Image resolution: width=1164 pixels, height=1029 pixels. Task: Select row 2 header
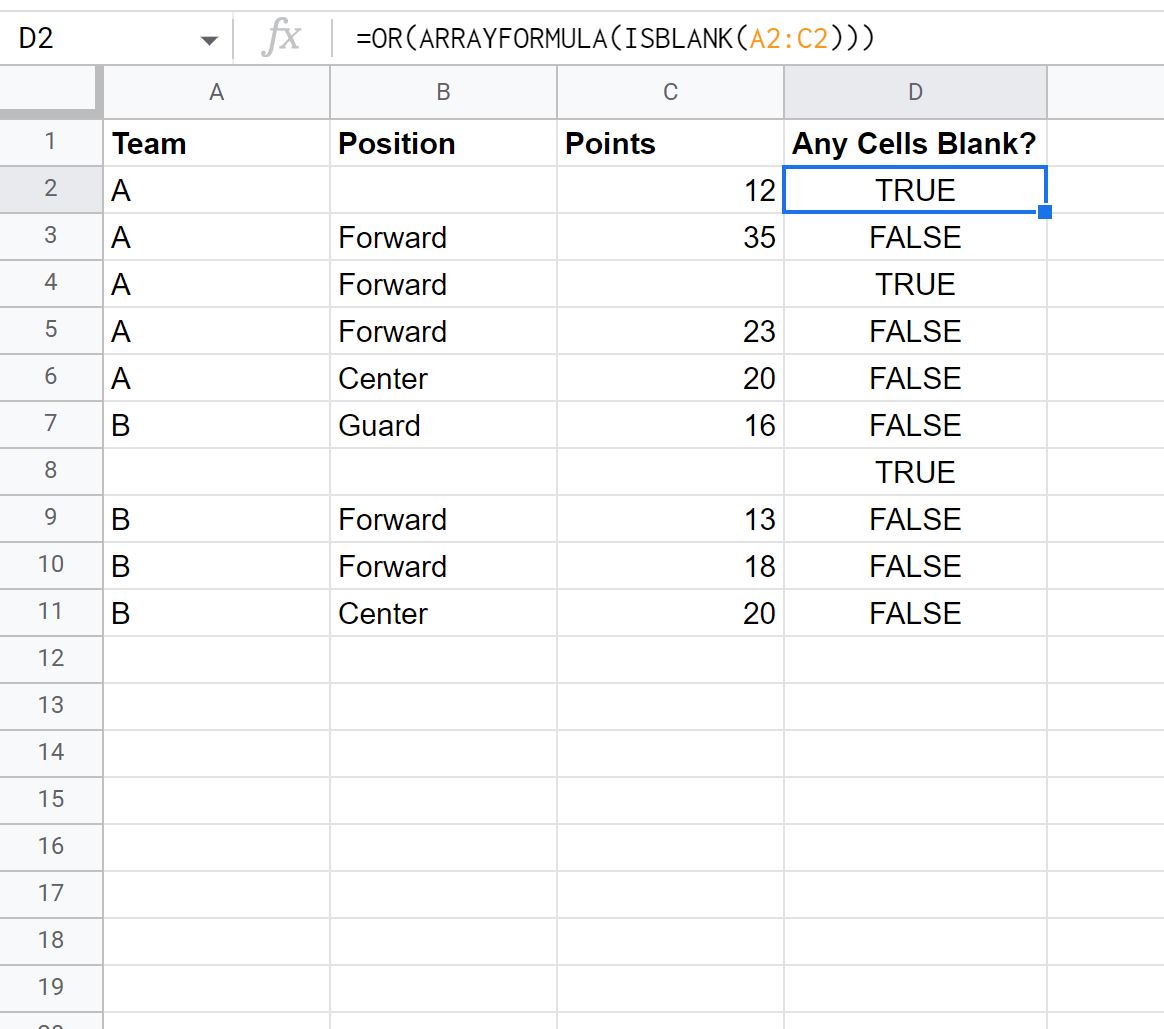point(50,189)
